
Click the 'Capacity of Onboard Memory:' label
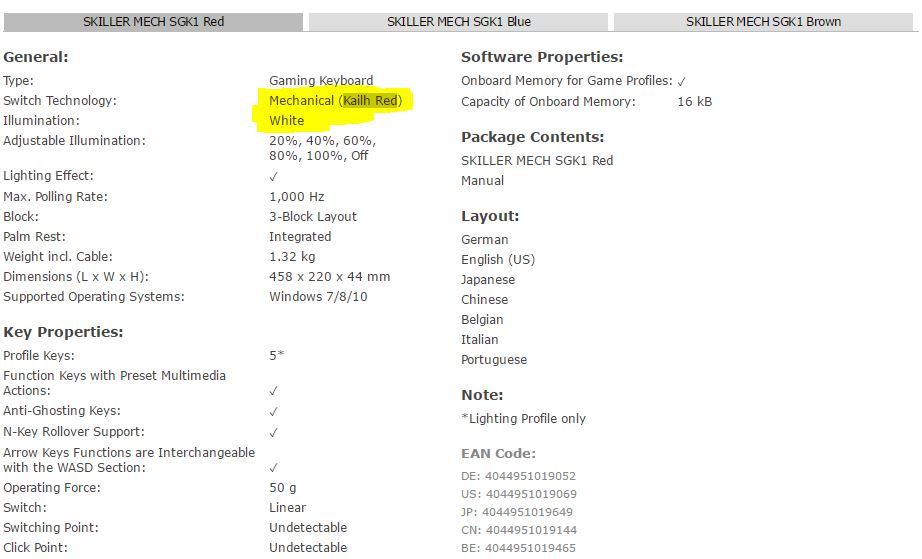coord(548,102)
